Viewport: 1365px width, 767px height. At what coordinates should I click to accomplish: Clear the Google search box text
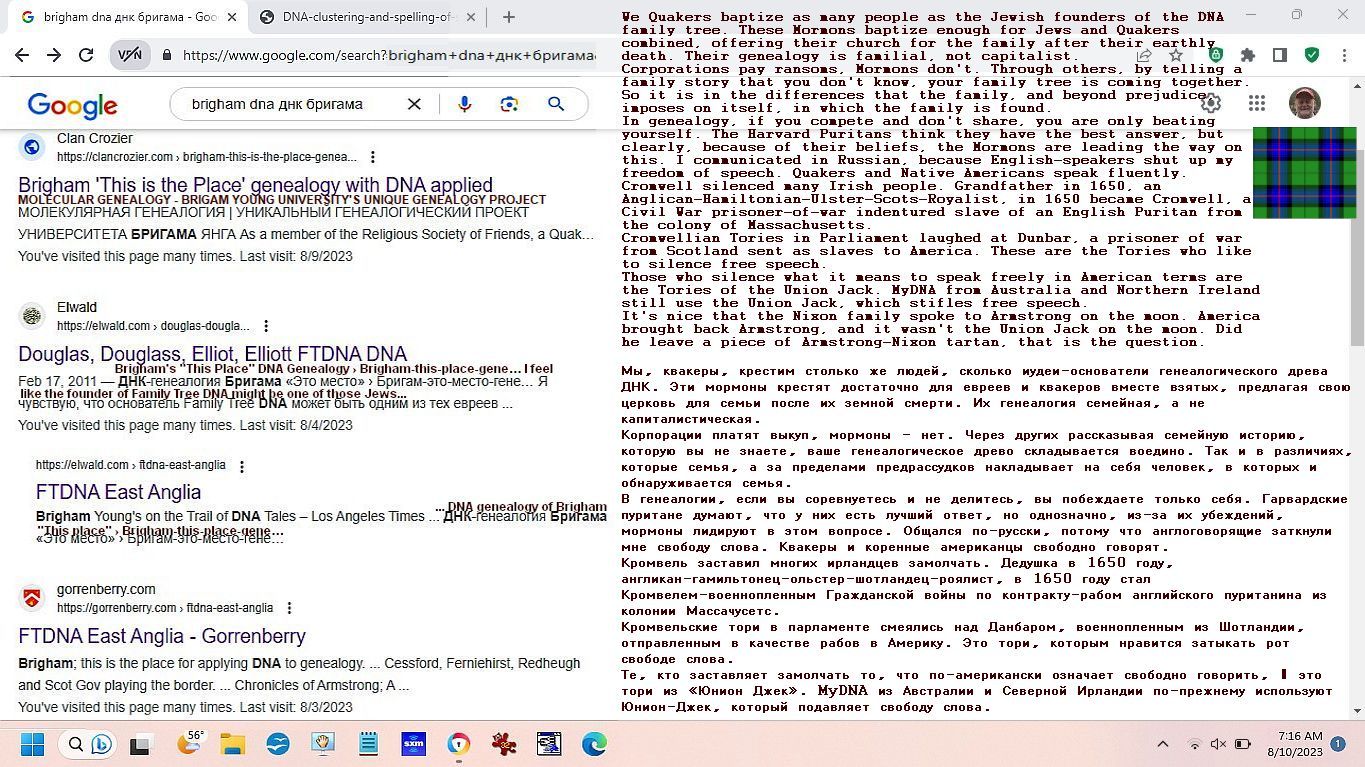pos(414,104)
